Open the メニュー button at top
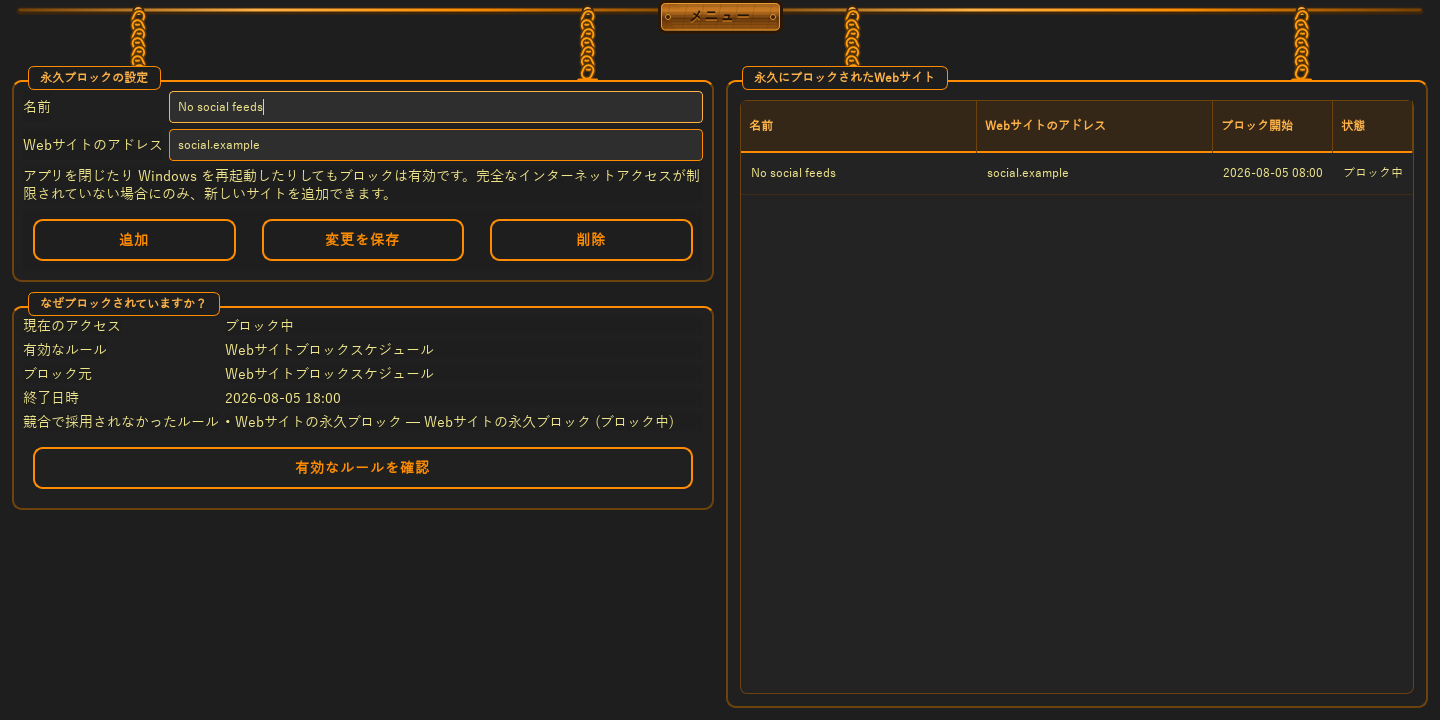The height and width of the screenshot is (720, 1440). coord(720,16)
